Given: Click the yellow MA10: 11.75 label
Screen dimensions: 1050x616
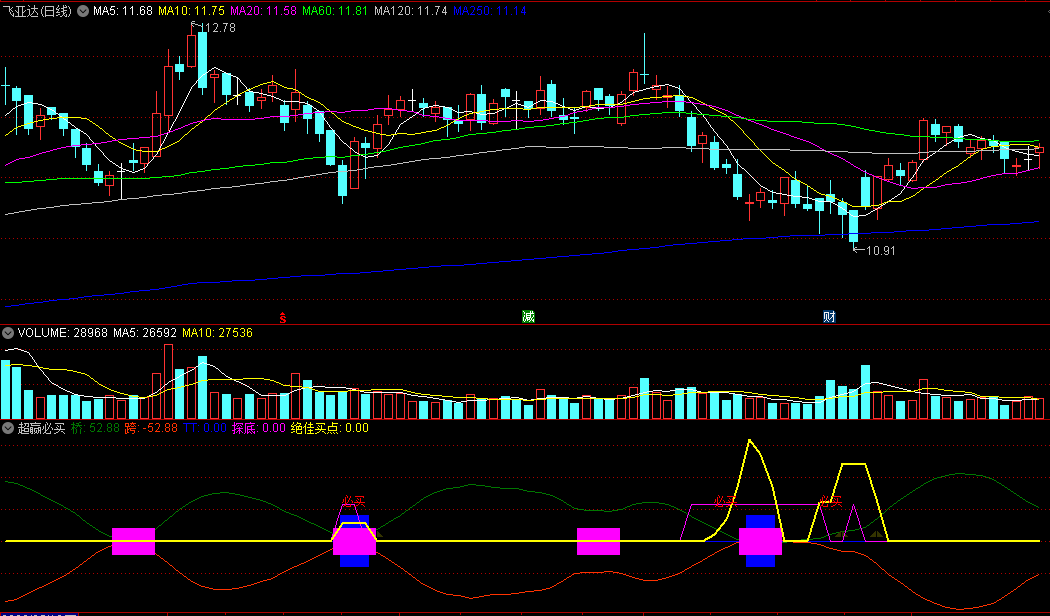Looking at the screenshot, I should 191,11.
